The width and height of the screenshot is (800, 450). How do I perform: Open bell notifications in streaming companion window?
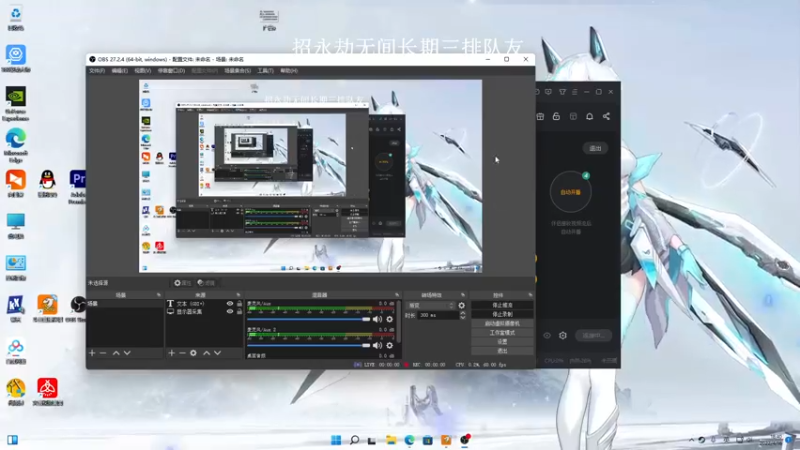coord(589,116)
